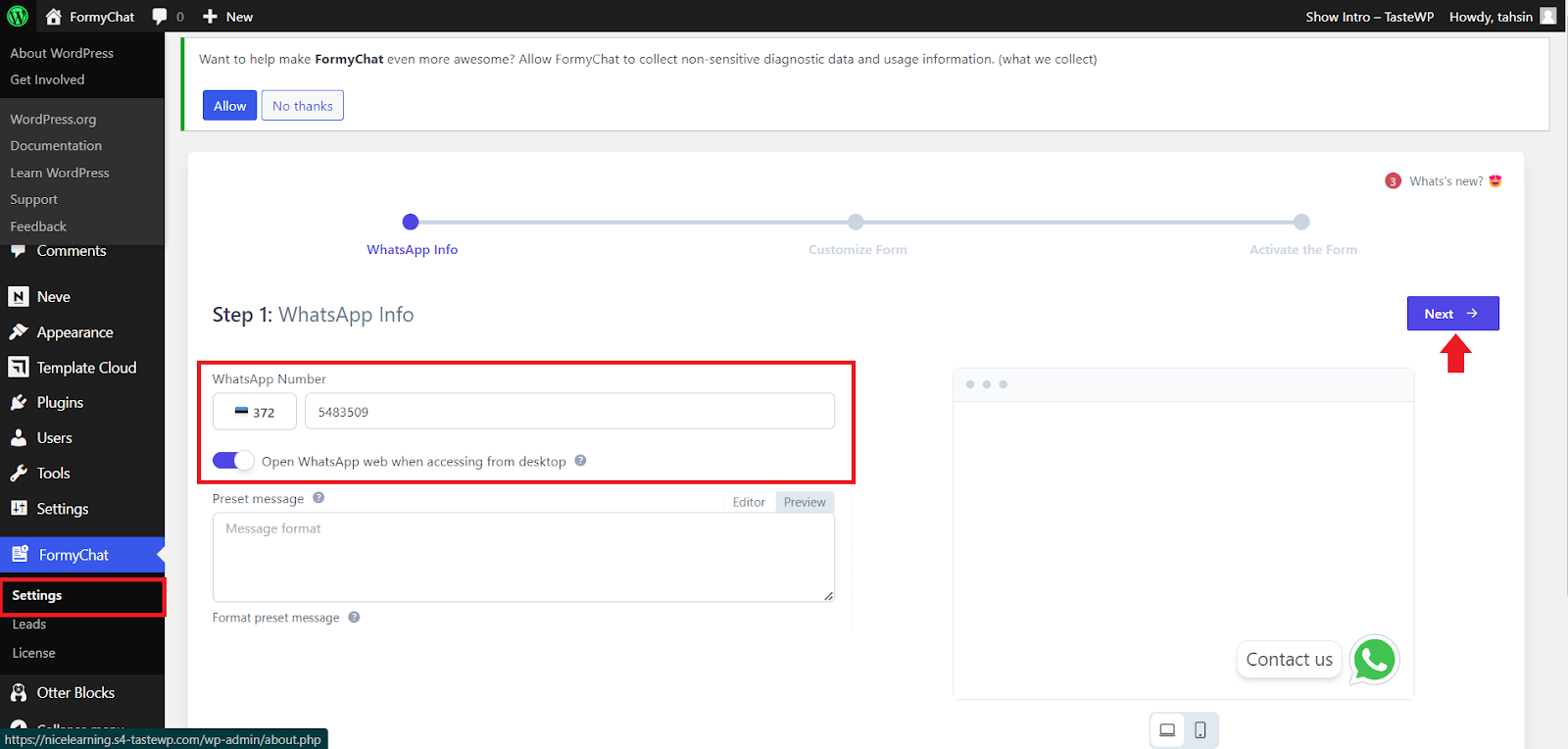Open Documentation from the WordPress menu
1568x749 pixels.
pyautogui.click(x=56, y=146)
